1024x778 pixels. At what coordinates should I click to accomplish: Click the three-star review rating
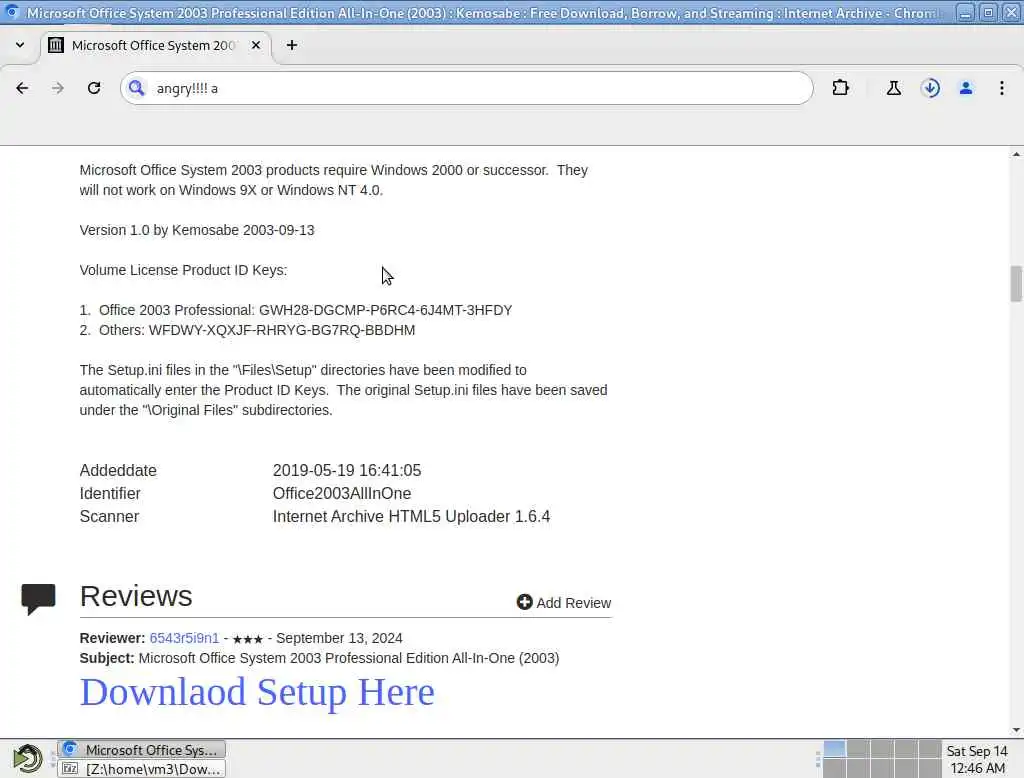(248, 639)
